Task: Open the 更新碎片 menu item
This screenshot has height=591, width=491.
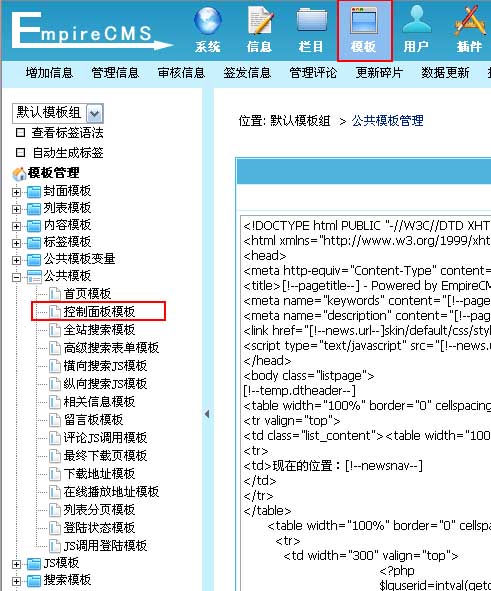Action: 379,73
